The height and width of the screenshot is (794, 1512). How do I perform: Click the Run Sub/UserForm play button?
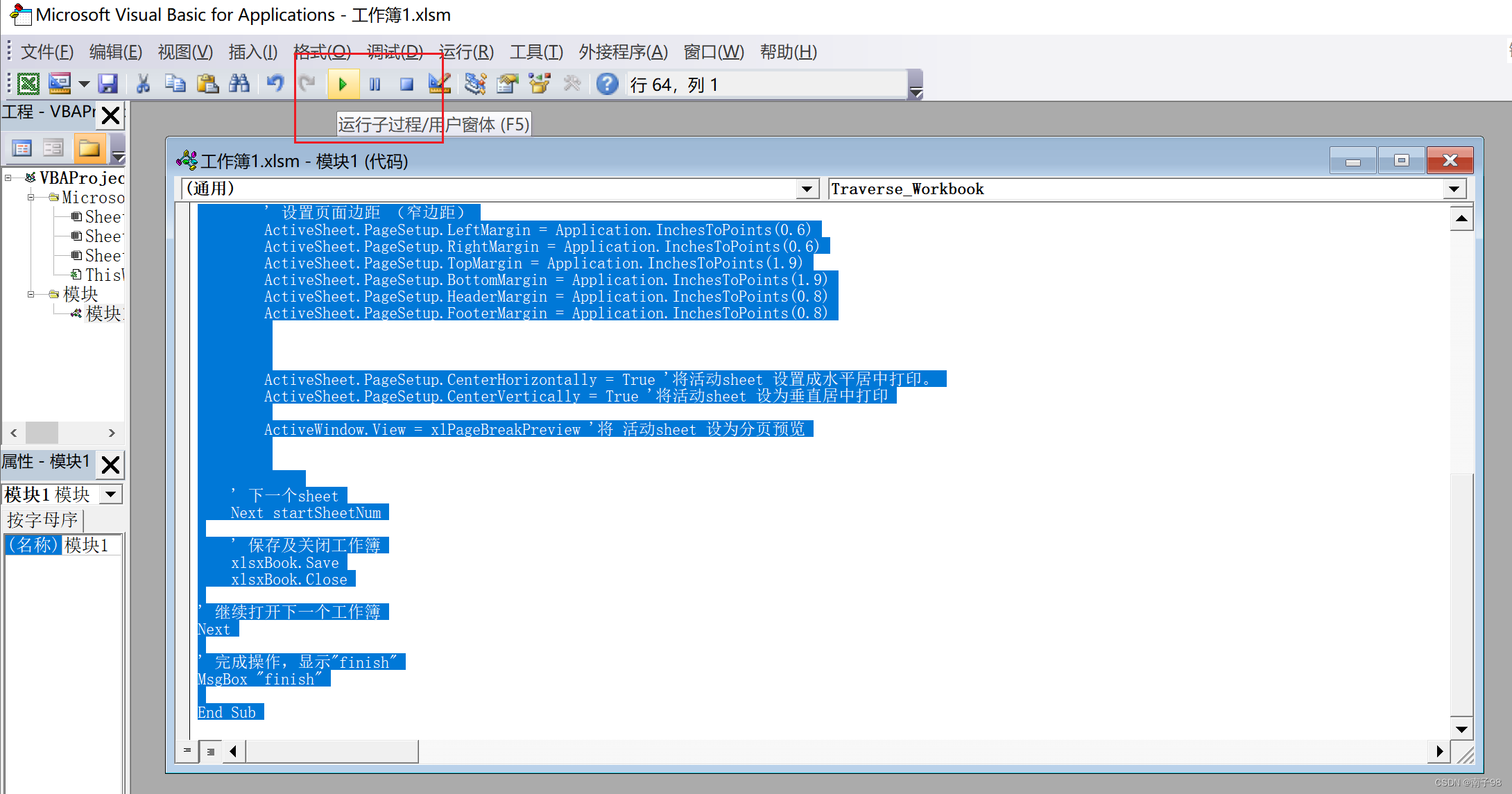[343, 85]
